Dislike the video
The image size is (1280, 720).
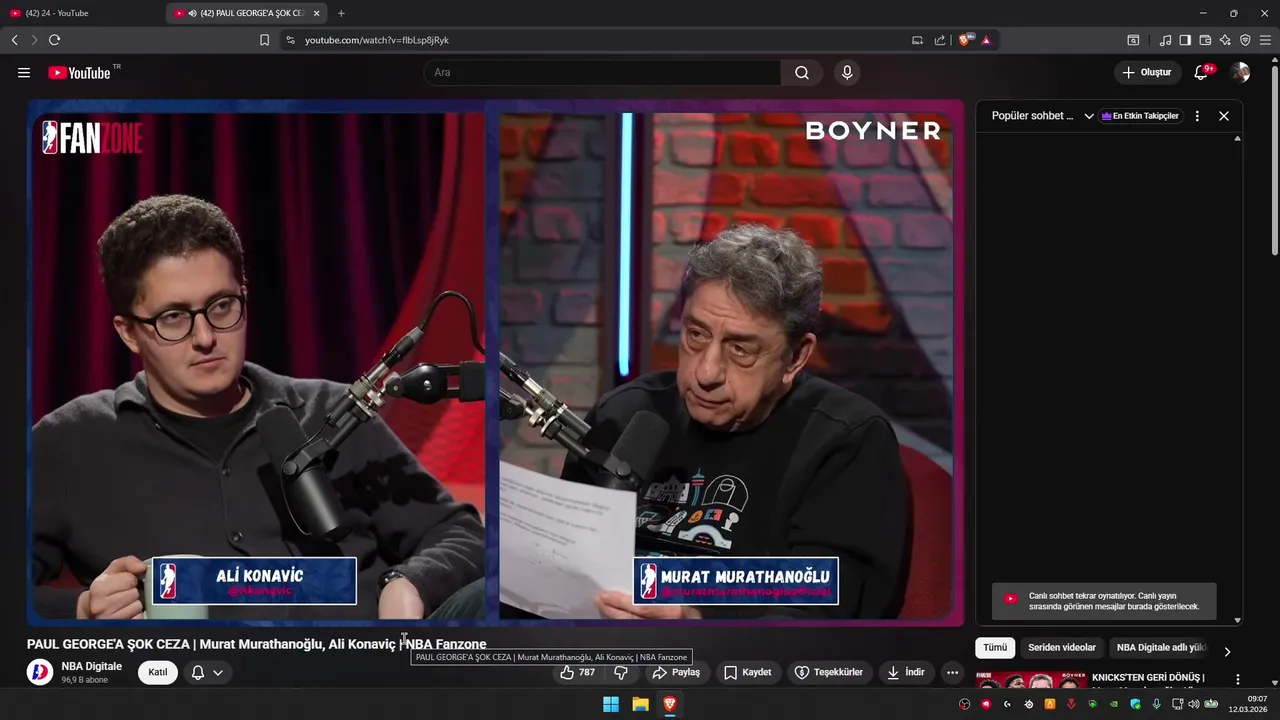click(x=621, y=672)
